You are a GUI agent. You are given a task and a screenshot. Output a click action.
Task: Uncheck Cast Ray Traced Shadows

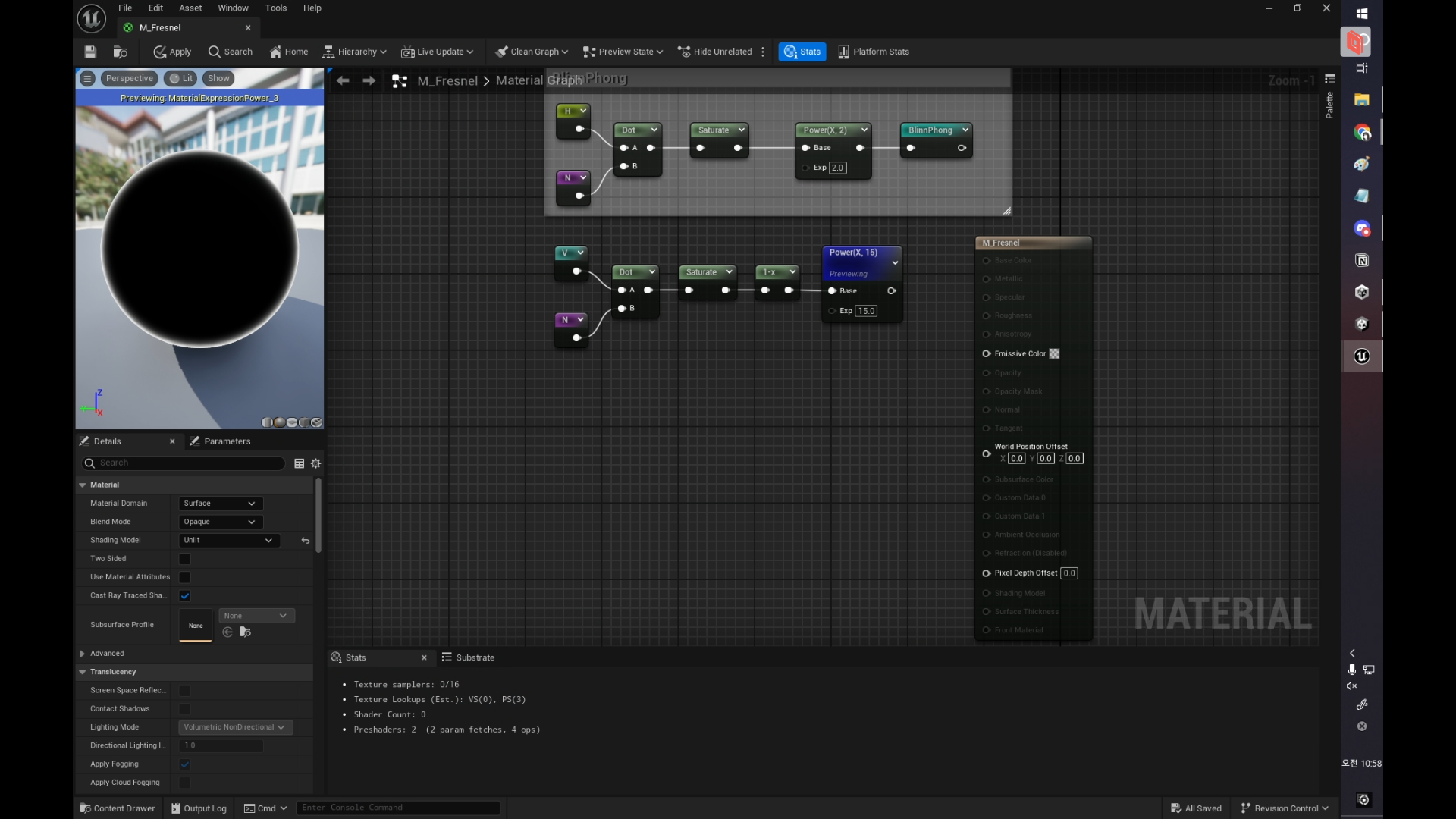click(x=185, y=596)
